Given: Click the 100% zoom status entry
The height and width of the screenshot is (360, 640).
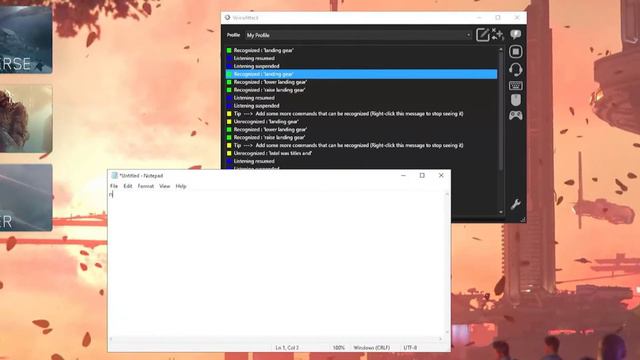Looking at the screenshot, I should click(x=338, y=348).
